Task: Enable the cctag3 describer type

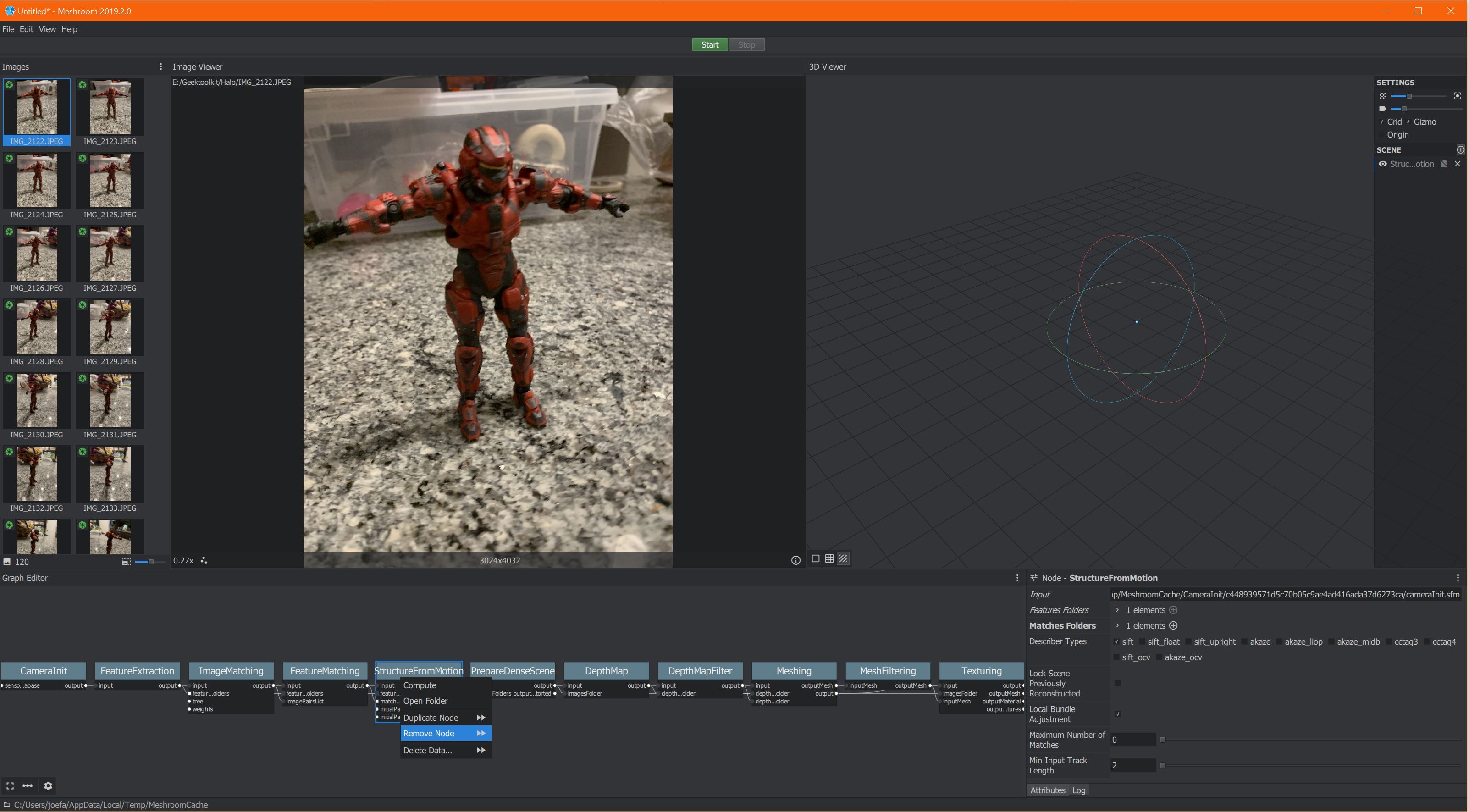Action: pyautogui.click(x=1389, y=642)
